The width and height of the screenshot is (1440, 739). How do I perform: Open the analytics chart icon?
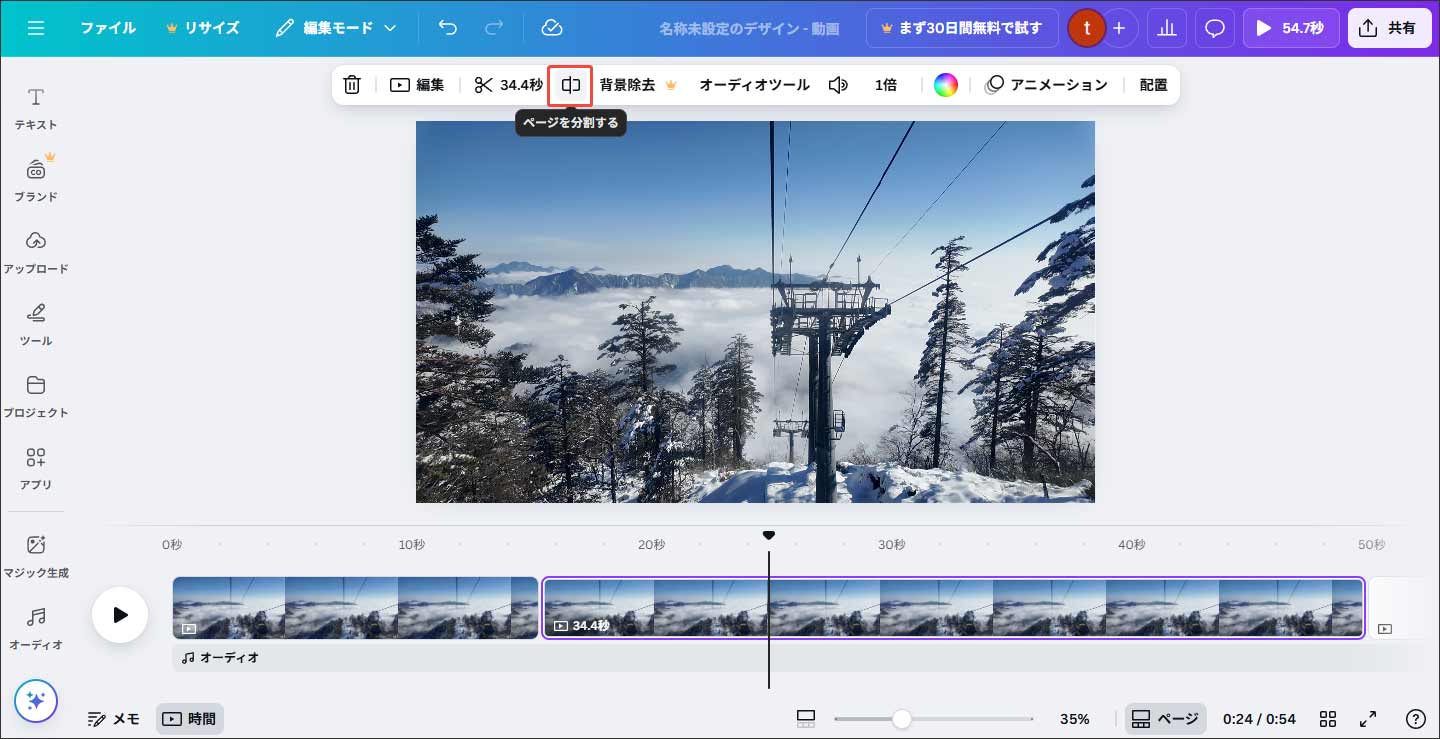(1167, 28)
